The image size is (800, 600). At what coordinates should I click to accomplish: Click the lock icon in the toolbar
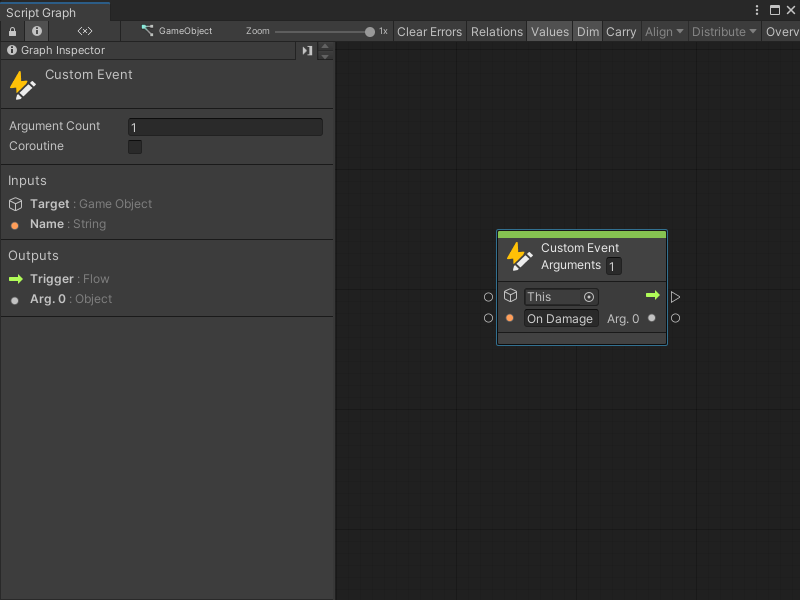point(10,31)
